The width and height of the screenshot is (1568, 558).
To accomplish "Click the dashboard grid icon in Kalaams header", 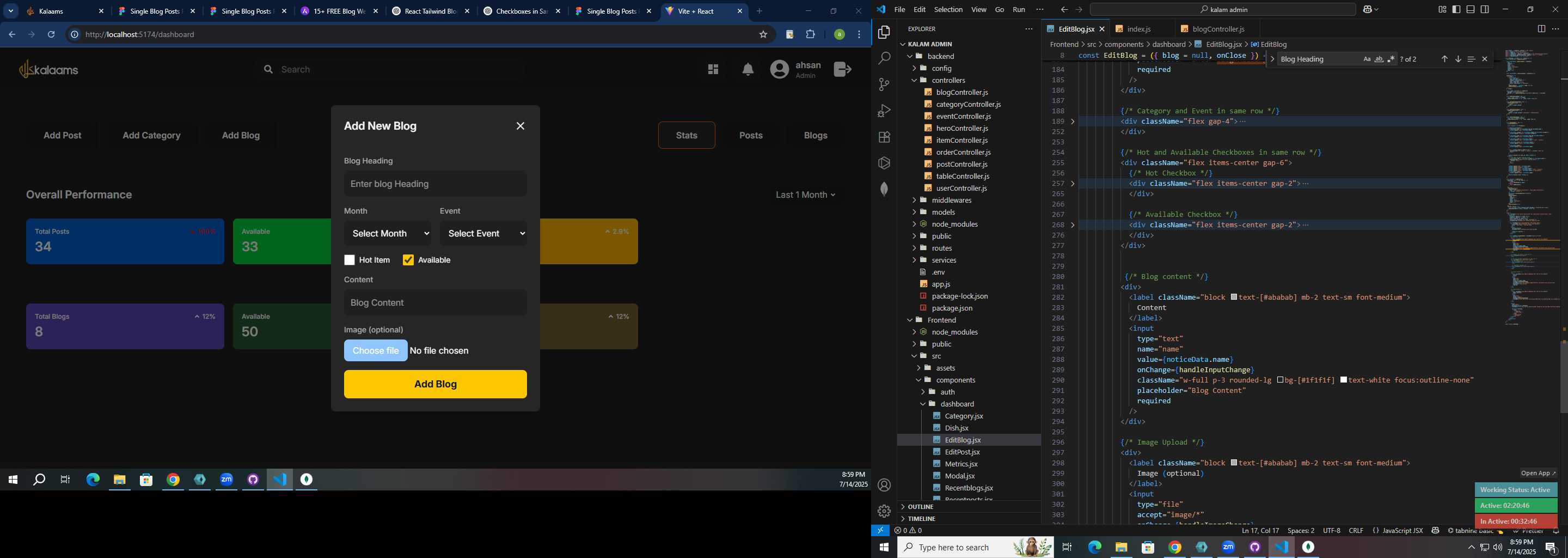I will point(713,69).
